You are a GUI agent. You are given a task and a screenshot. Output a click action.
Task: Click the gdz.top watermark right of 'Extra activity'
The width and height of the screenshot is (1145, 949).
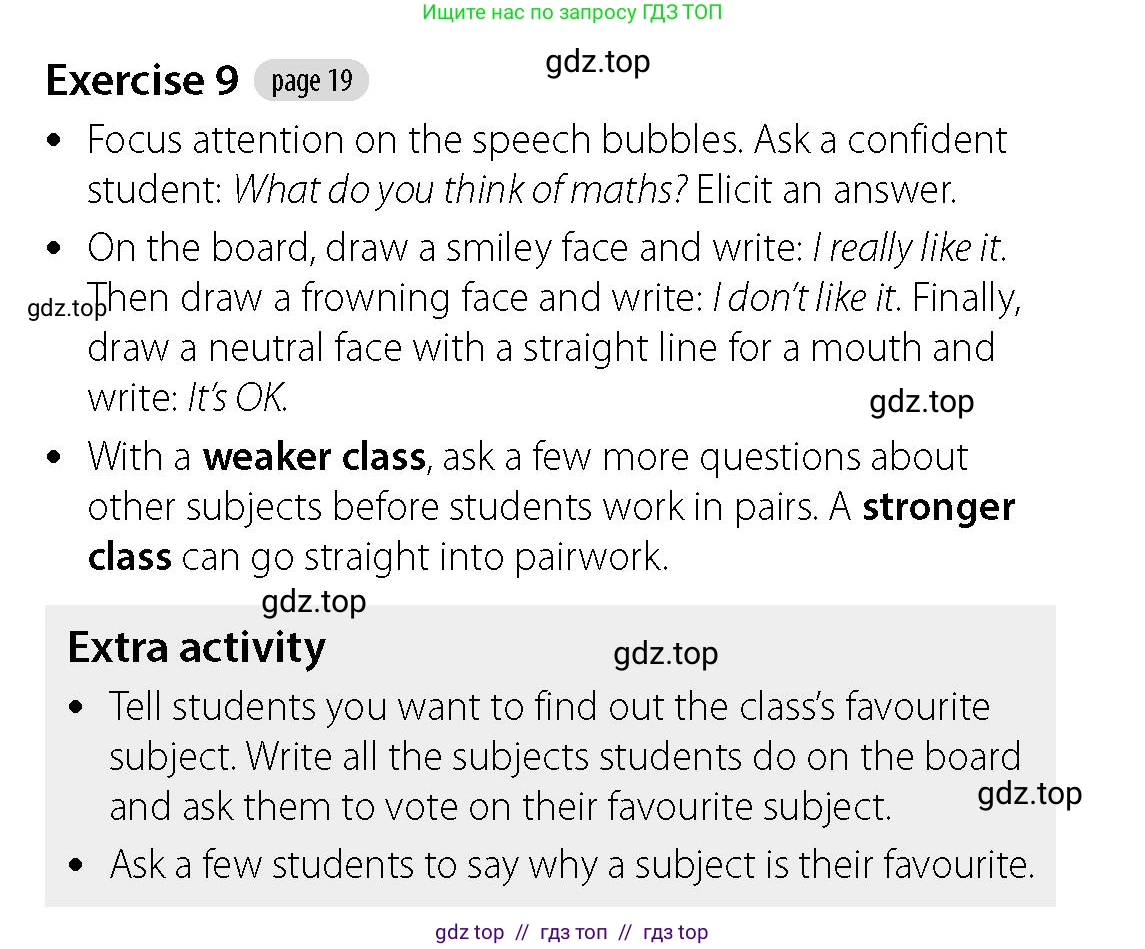pos(665,654)
